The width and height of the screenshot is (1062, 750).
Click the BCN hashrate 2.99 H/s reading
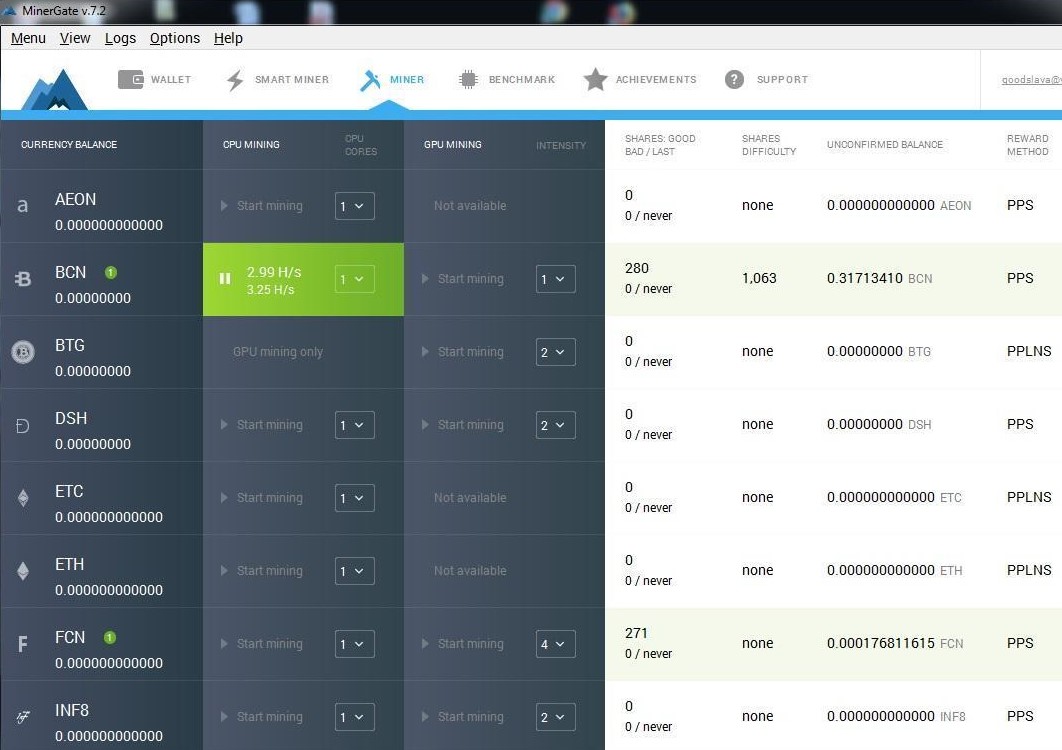click(x=274, y=272)
